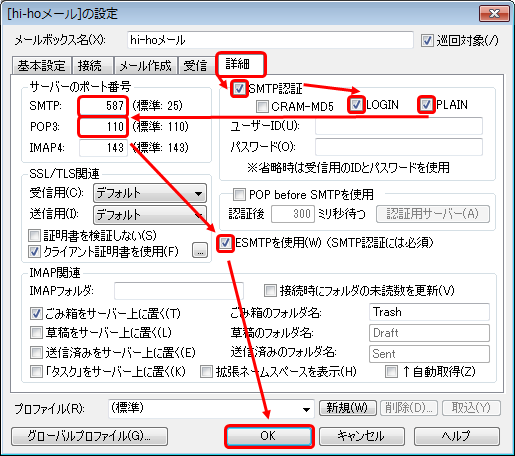Viewport: 515px width, 456px height.
Task: Toggle ESMTPを使用 checkbox
Action: [x=225, y=243]
